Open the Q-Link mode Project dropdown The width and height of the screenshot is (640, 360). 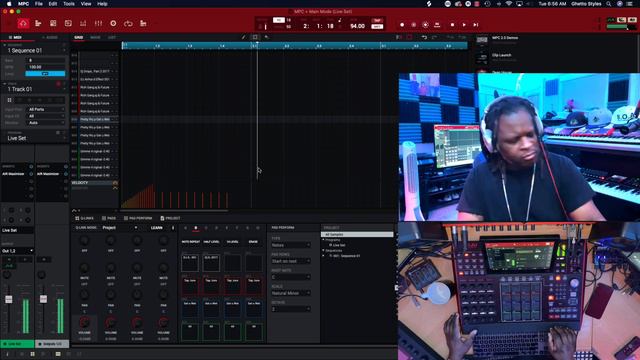[119, 228]
